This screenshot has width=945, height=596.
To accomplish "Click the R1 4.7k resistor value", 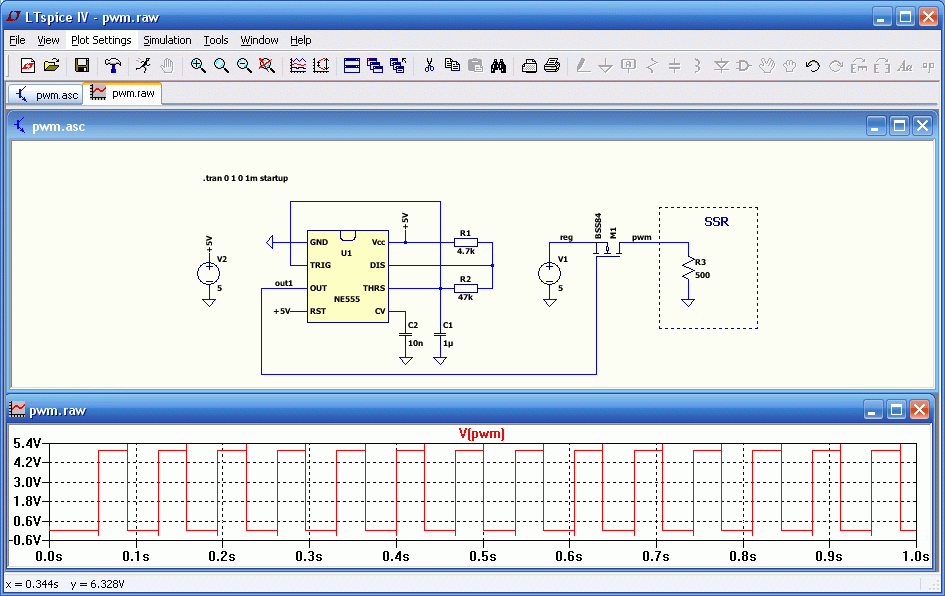I will tap(465, 251).
